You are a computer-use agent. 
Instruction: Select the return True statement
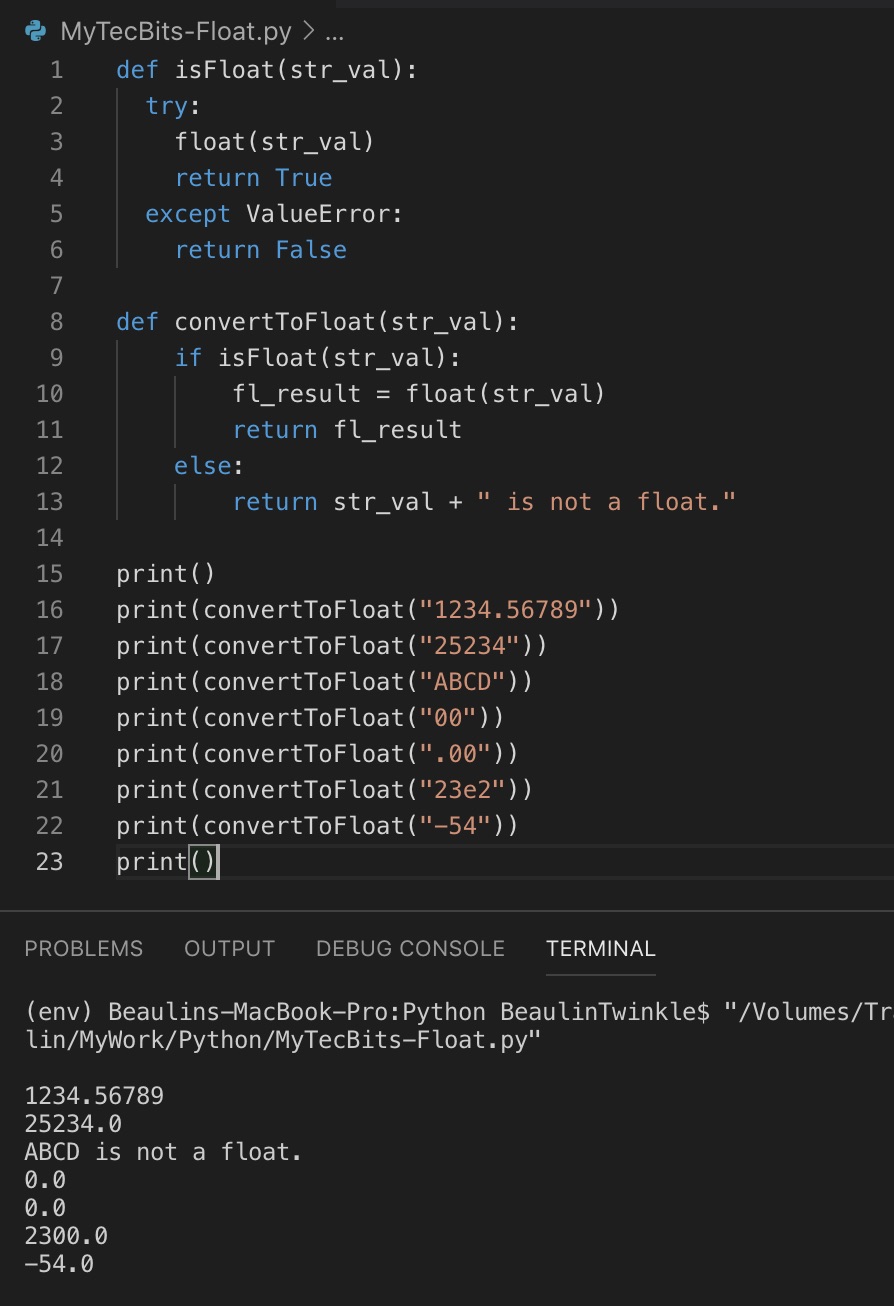coord(253,177)
